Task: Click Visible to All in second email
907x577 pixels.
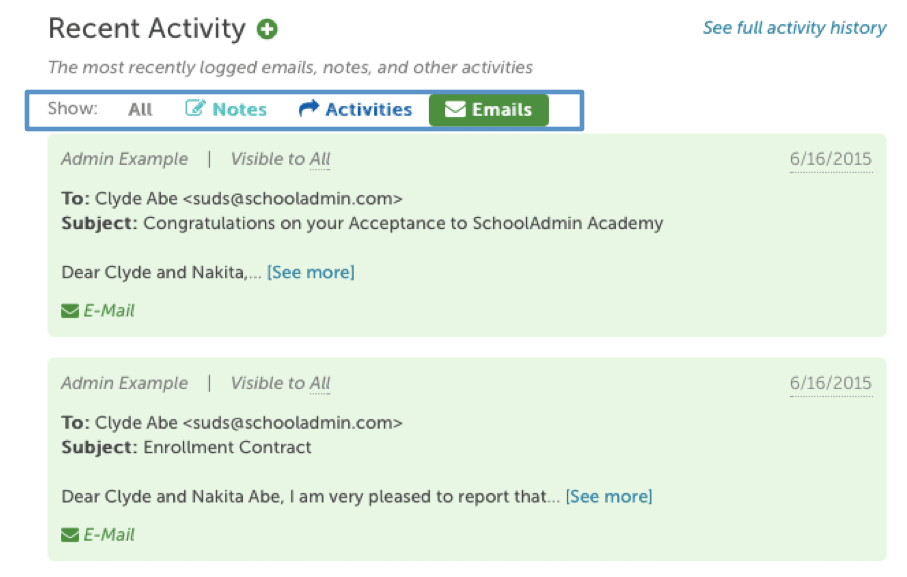Action: tap(280, 383)
